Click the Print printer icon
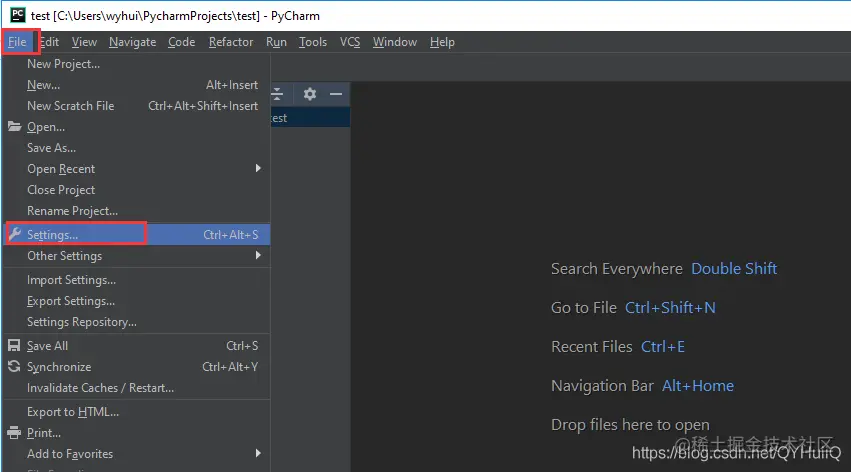The width and height of the screenshot is (851, 472). click(14, 433)
